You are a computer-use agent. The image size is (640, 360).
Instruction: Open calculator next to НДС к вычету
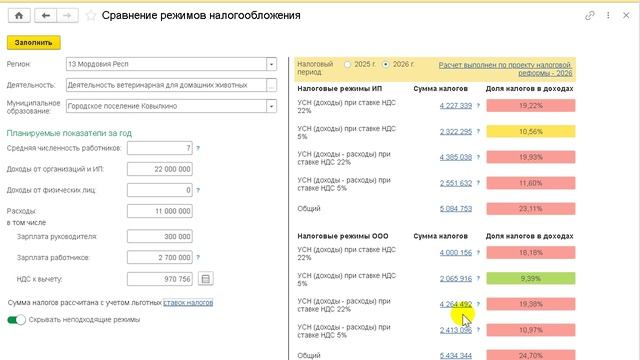point(206,279)
